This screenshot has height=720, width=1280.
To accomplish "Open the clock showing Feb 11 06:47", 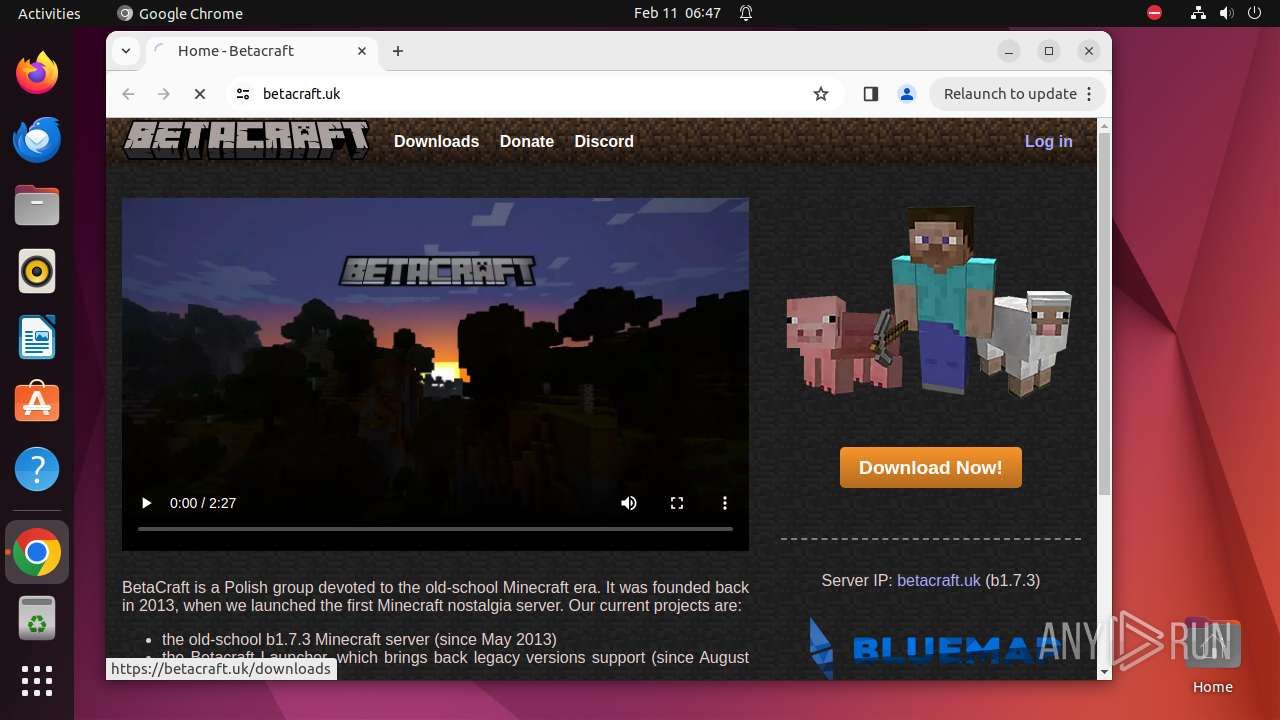I will tap(677, 13).
